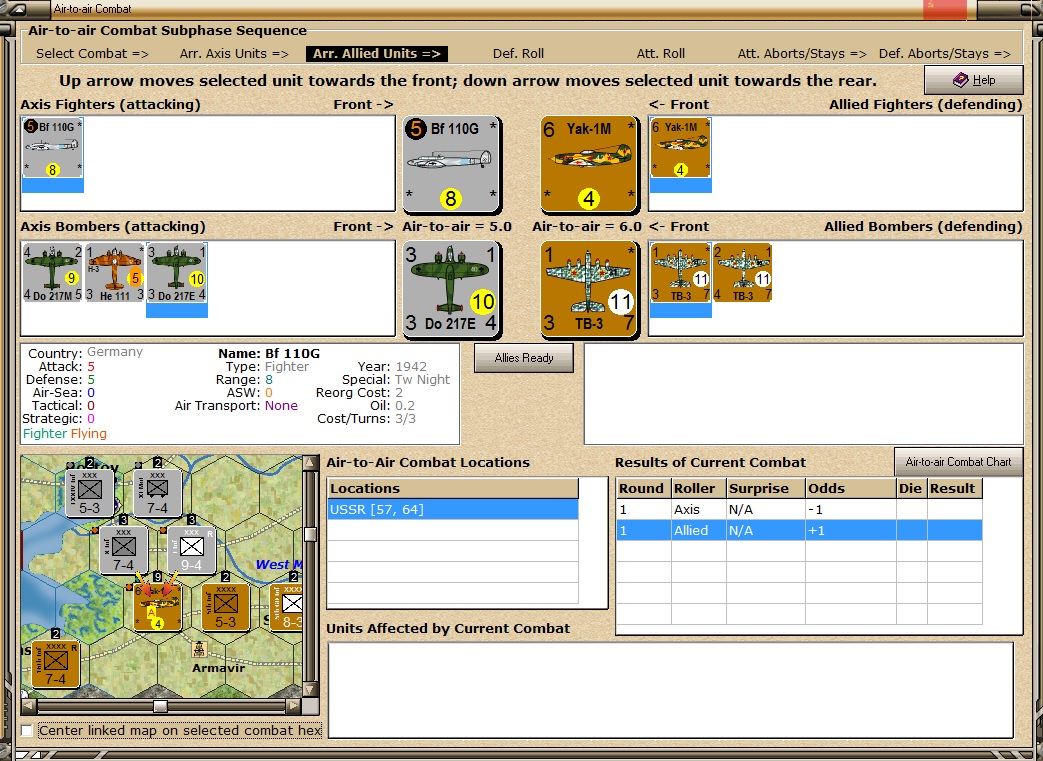Click the Result column header
This screenshot has height=761, width=1043.
tap(955, 488)
